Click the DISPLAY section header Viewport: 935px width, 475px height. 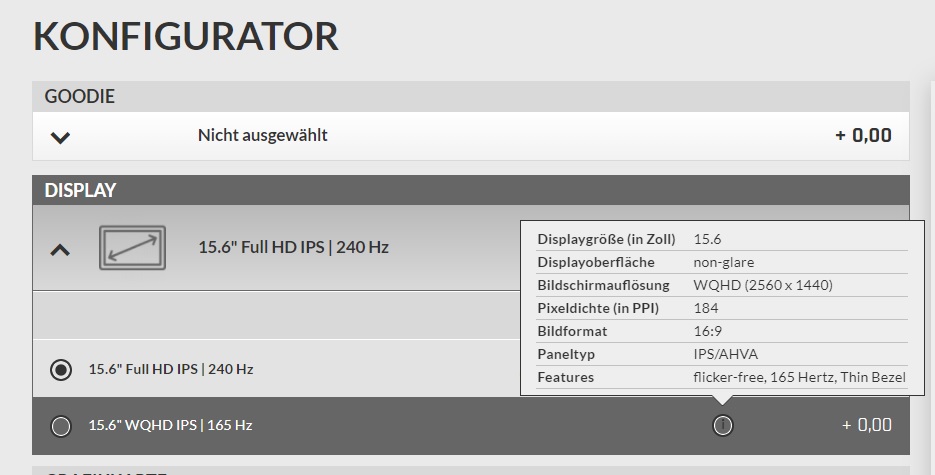point(80,190)
